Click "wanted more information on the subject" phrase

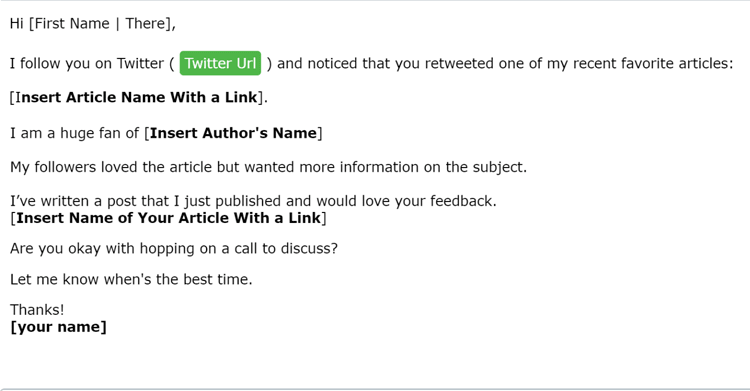386,168
